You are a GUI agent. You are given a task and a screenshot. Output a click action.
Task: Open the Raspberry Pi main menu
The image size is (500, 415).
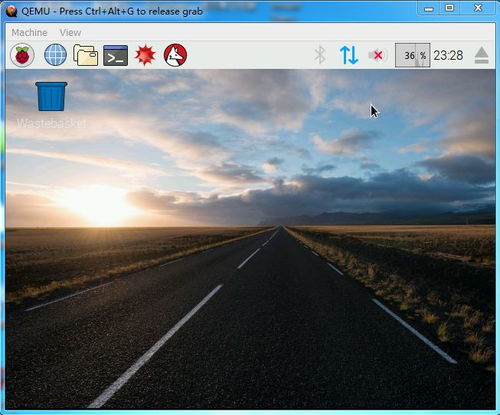click(x=22, y=55)
